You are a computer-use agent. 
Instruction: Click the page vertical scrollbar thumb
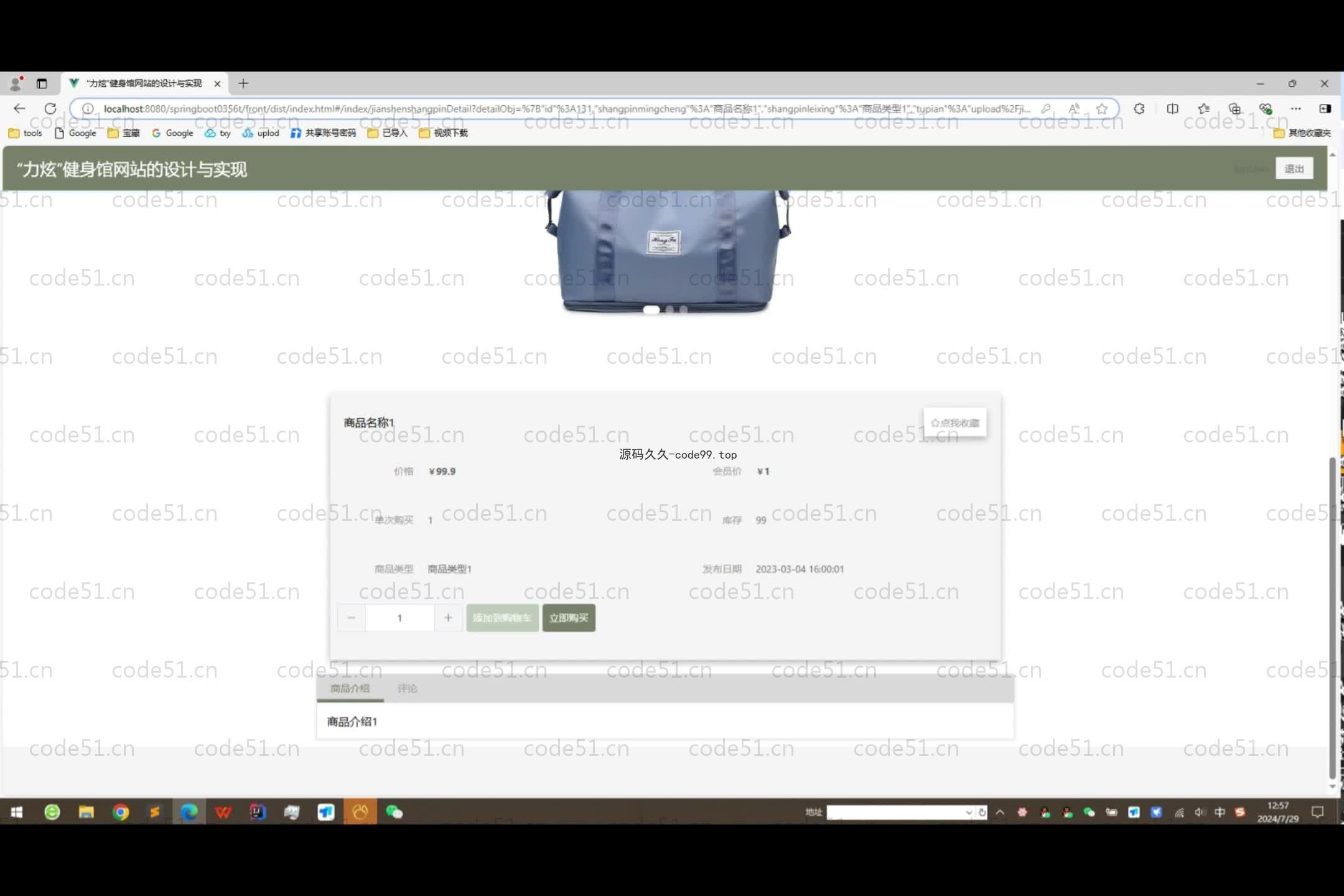tap(1332, 618)
